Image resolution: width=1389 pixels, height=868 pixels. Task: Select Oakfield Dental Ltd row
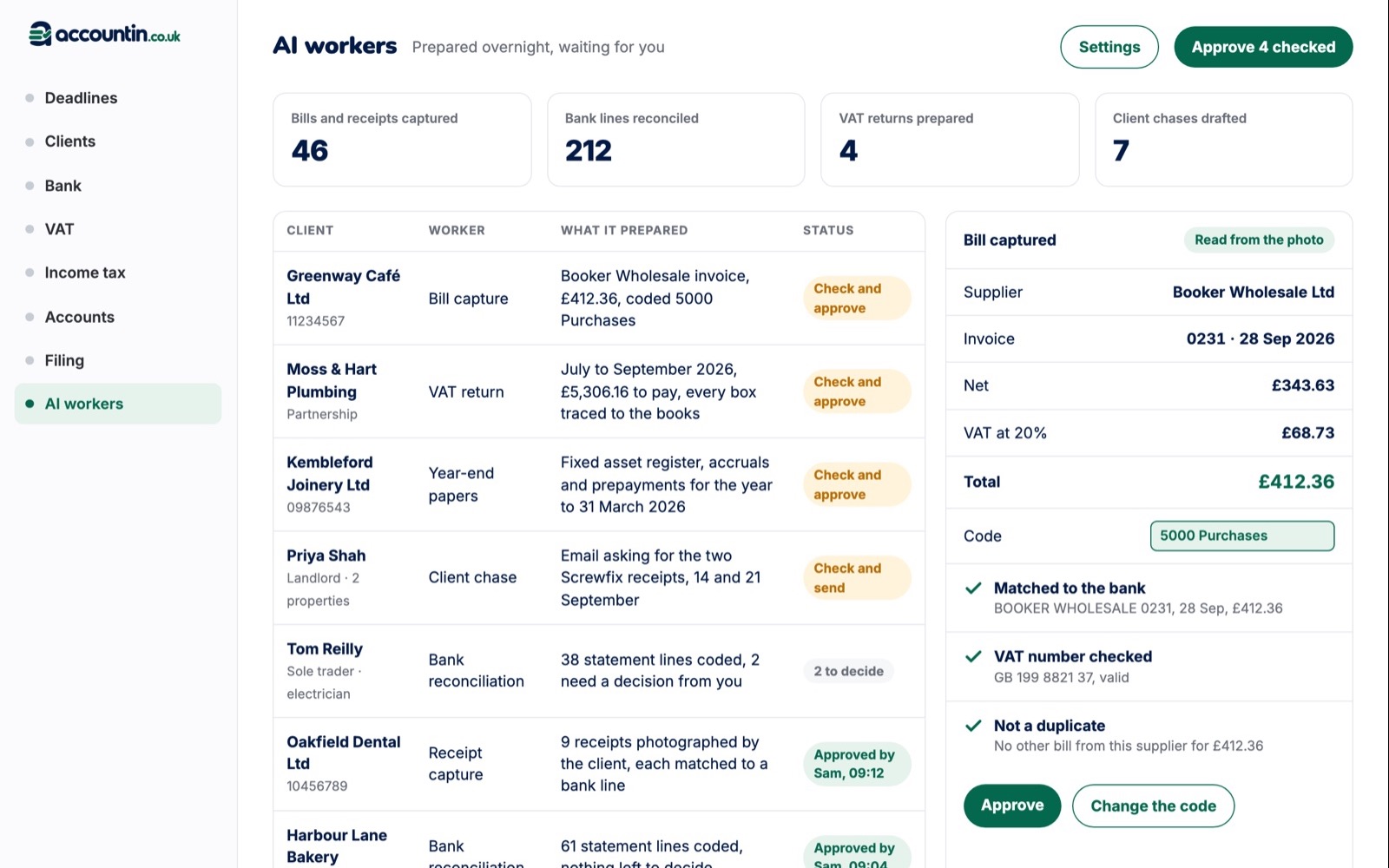pos(599,764)
